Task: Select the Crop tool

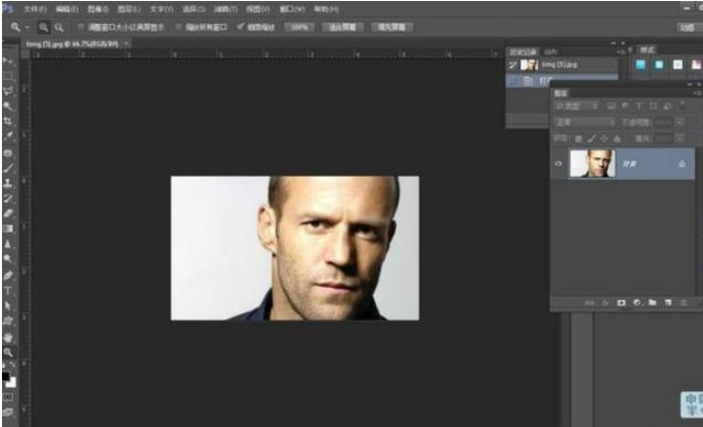Action: [8, 122]
